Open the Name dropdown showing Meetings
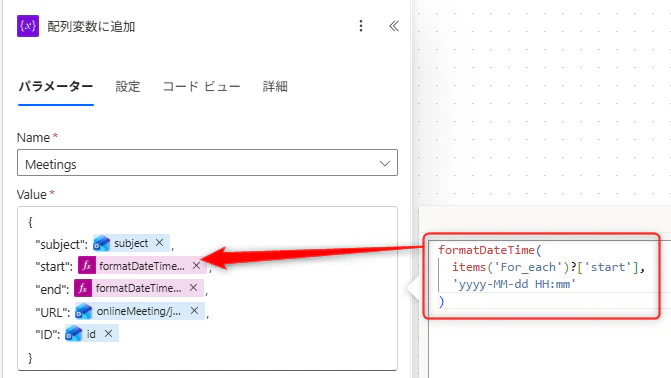This screenshot has width=671, height=378. (207, 163)
